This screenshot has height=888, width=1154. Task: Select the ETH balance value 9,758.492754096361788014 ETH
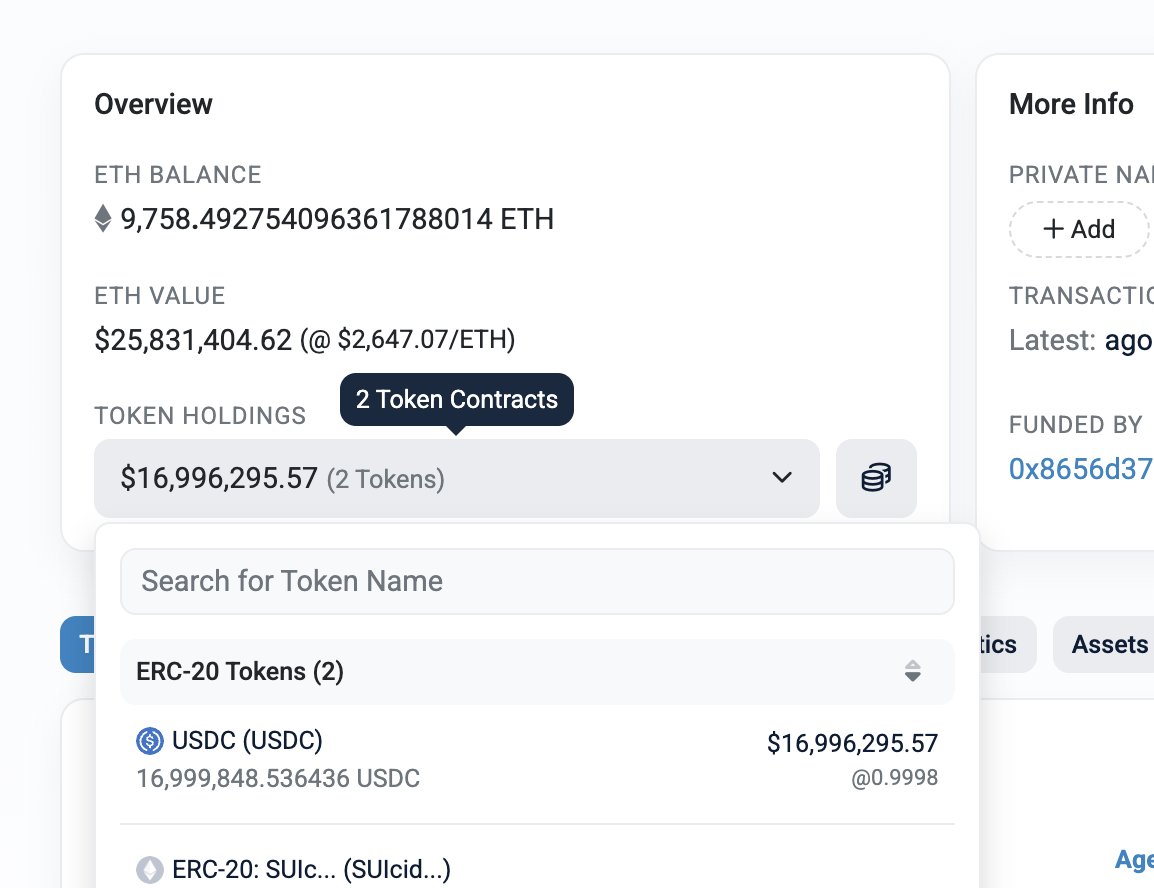coord(337,219)
